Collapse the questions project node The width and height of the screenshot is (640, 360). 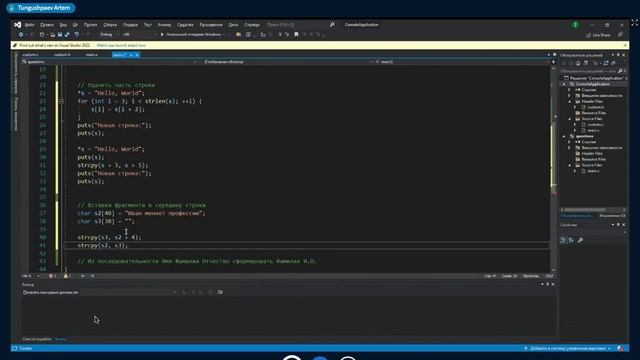[564, 136]
